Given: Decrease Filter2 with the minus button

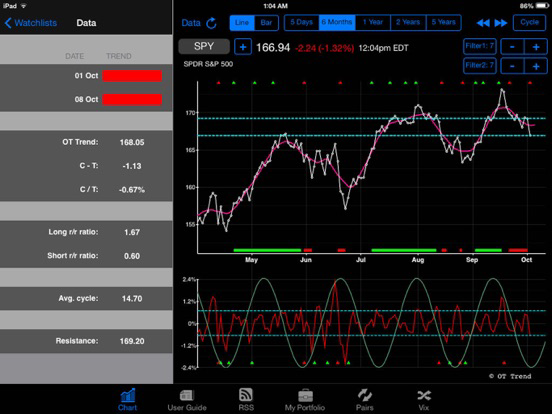Looking at the screenshot, I should 512,66.
